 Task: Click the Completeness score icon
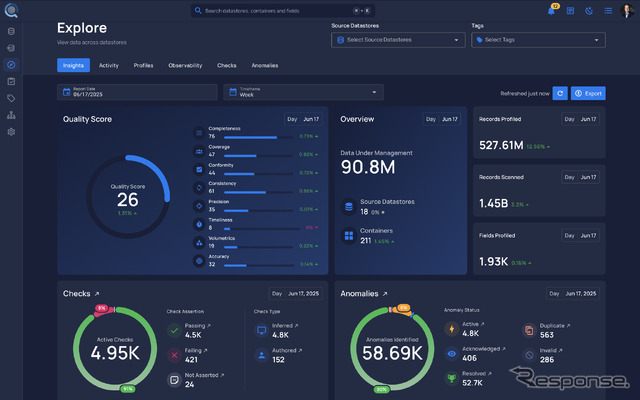(199, 133)
